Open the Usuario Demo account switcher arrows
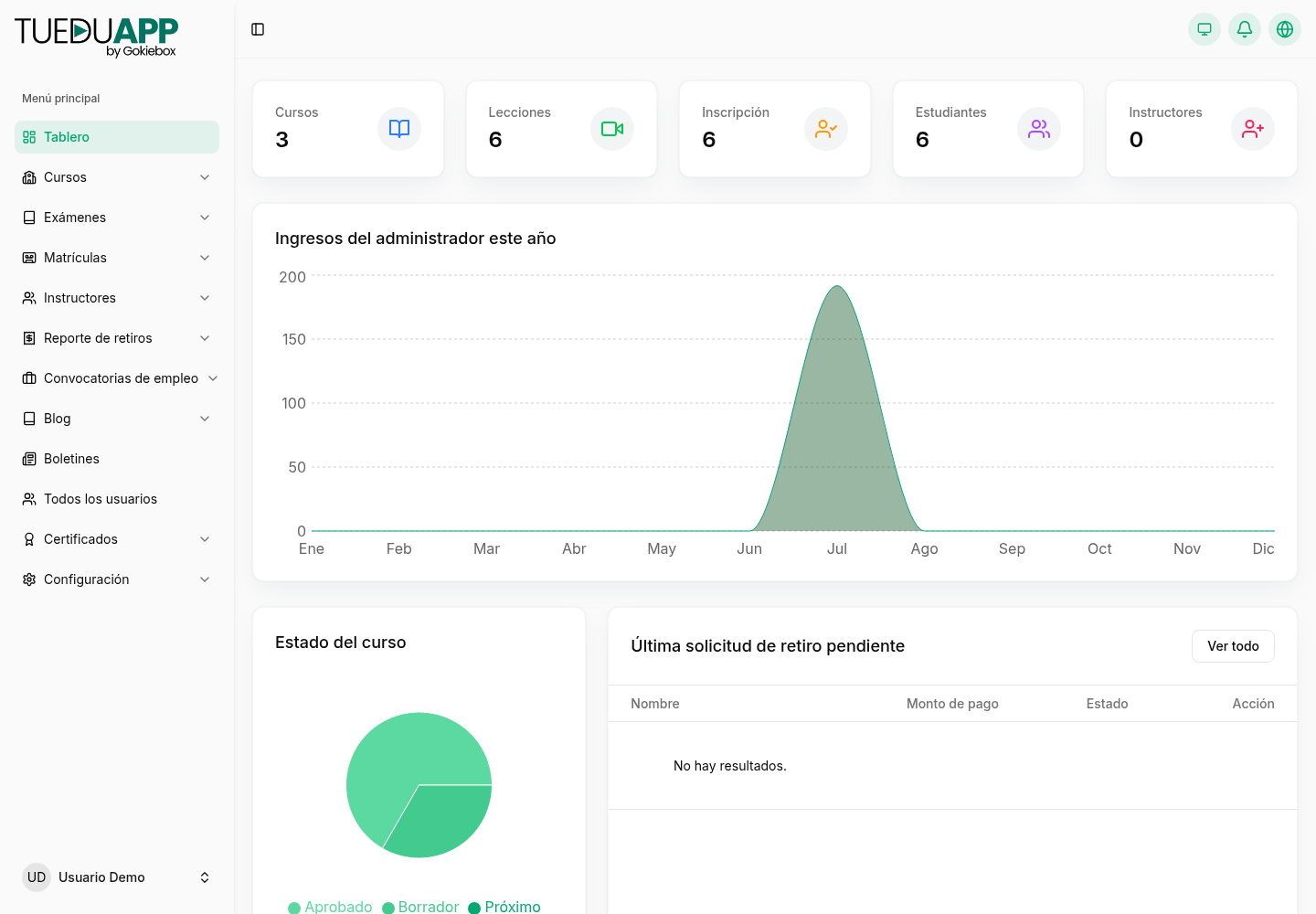Image resolution: width=1316 pixels, height=914 pixels. point(205,877)
